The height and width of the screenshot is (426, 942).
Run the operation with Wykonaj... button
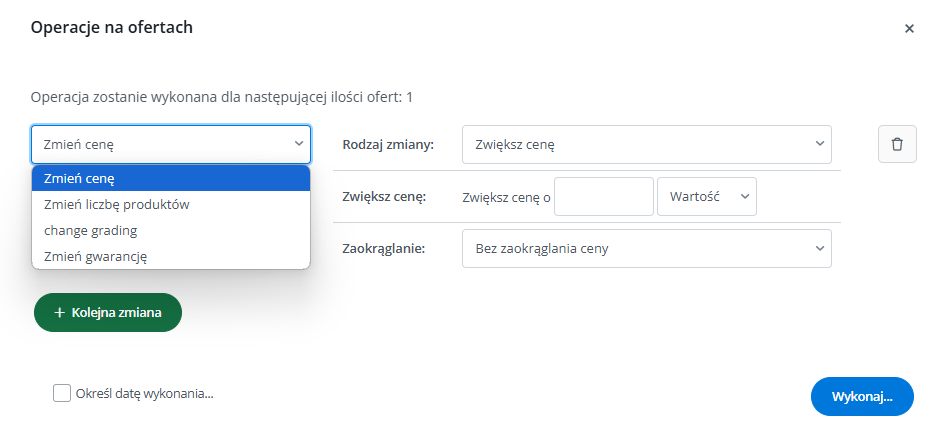[862, 397]
